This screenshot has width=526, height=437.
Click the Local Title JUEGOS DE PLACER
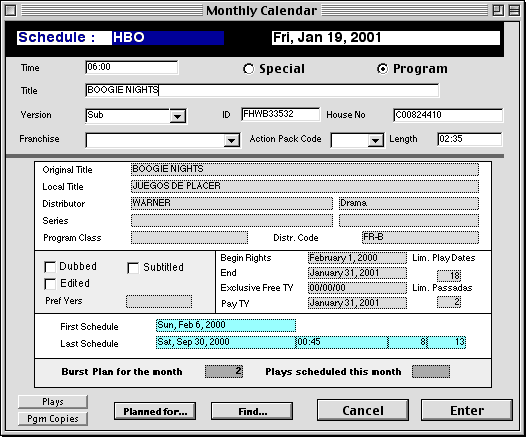[305, 186]
